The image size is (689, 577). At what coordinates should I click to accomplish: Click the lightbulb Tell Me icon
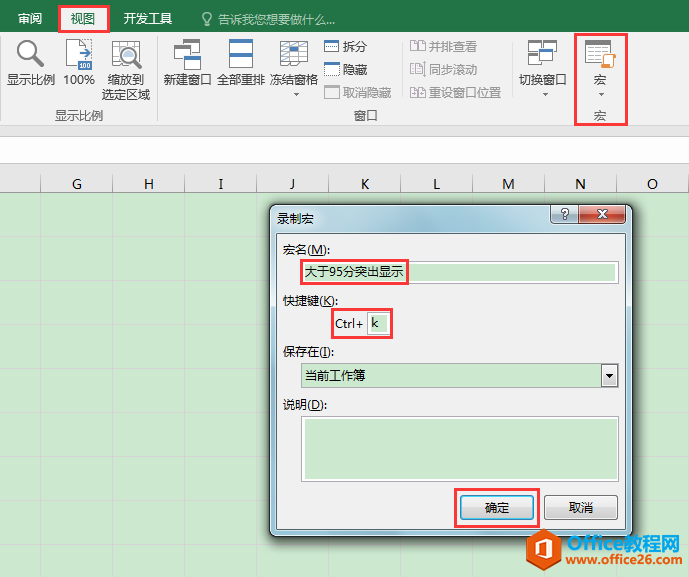point(207,19)
